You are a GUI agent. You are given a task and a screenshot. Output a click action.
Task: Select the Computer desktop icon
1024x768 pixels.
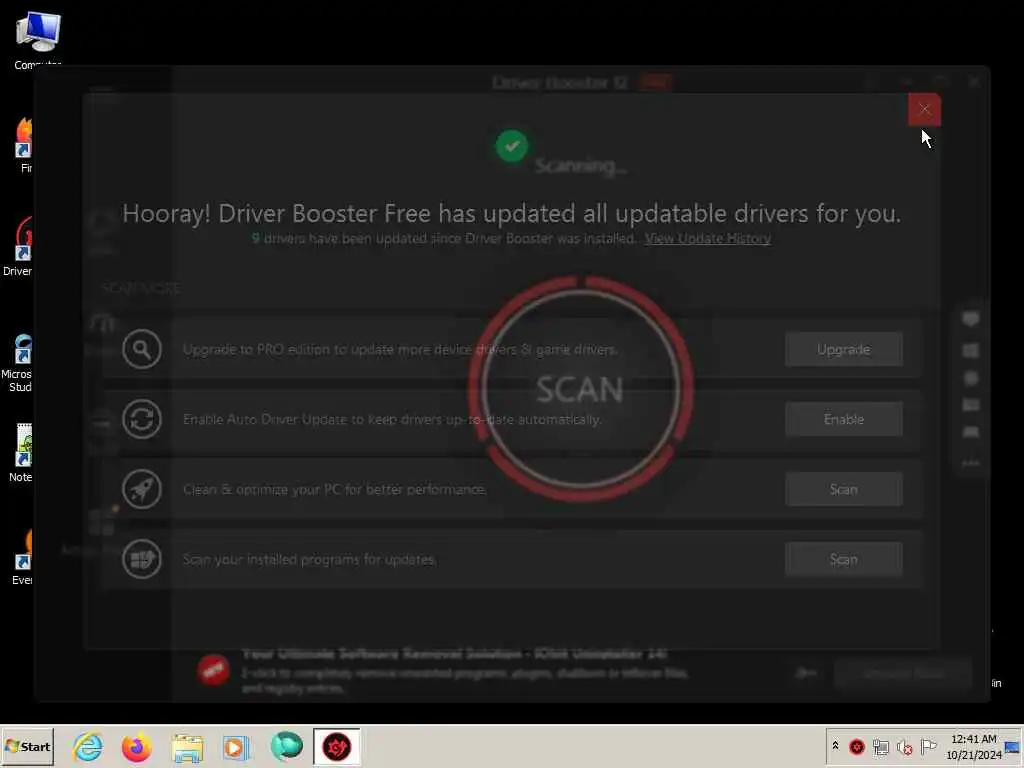(x=38, y=40)
